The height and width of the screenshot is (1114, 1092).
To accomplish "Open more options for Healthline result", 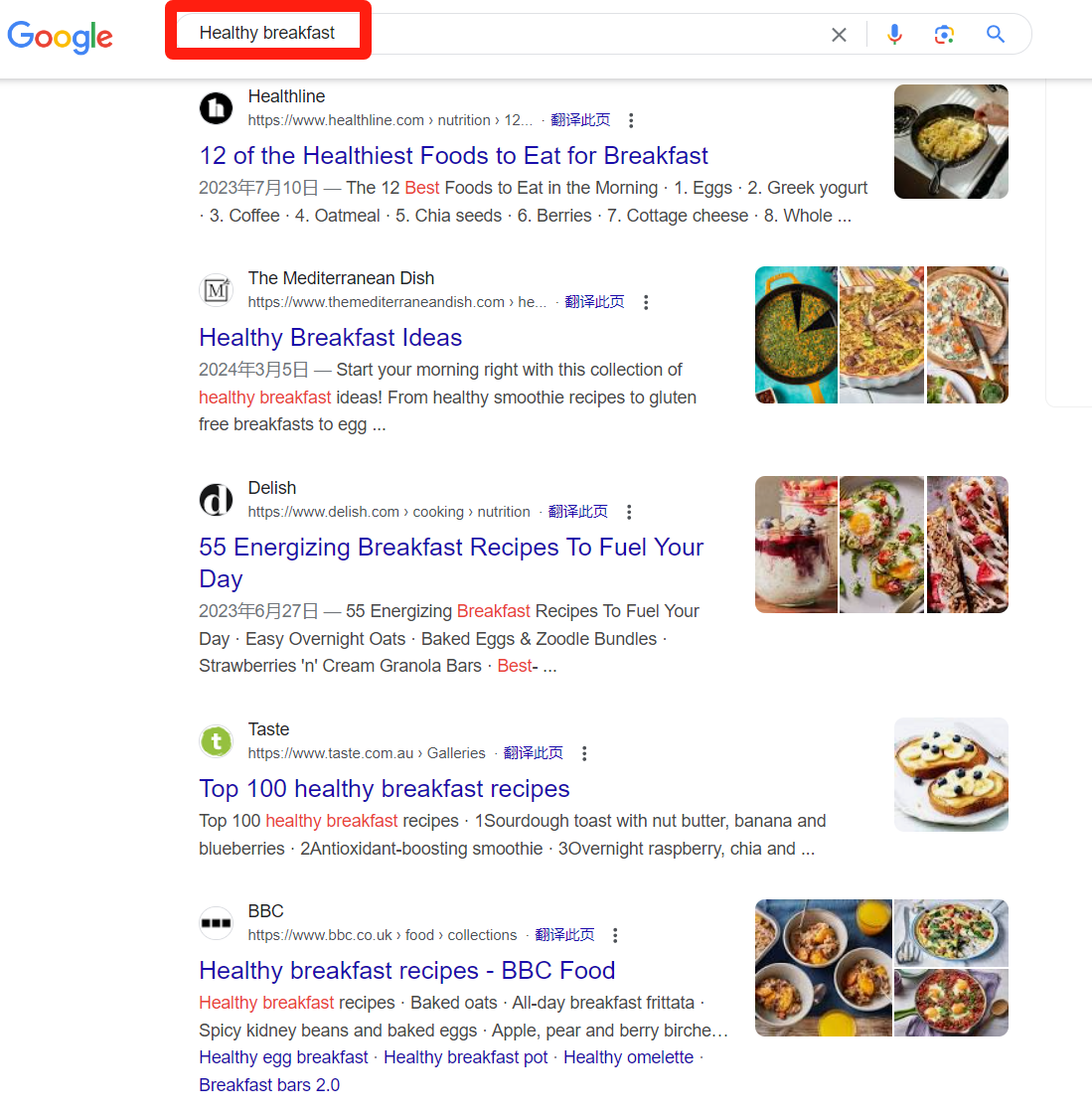I will click(631, 121).
